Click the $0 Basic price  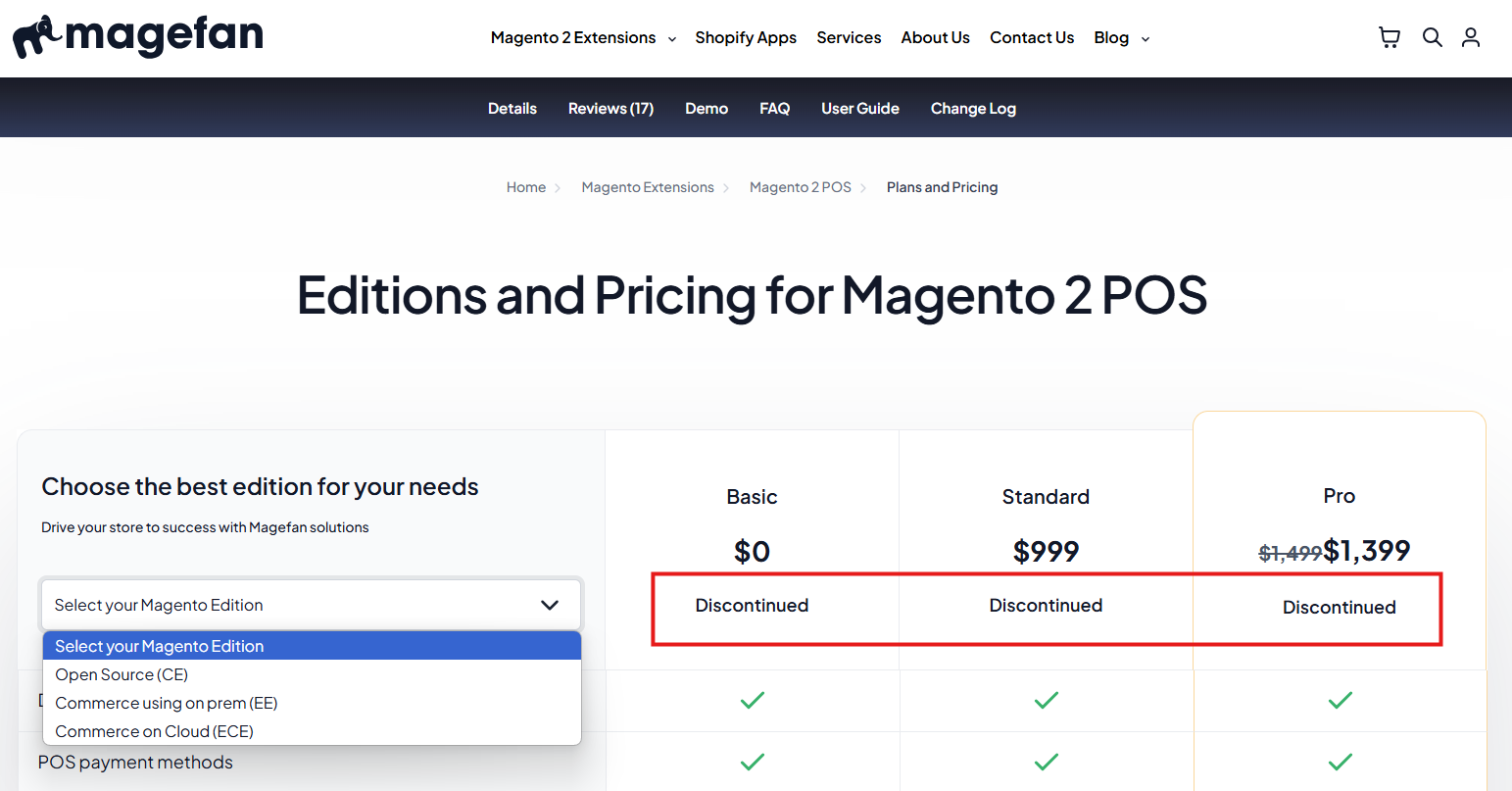click(752, 551)
